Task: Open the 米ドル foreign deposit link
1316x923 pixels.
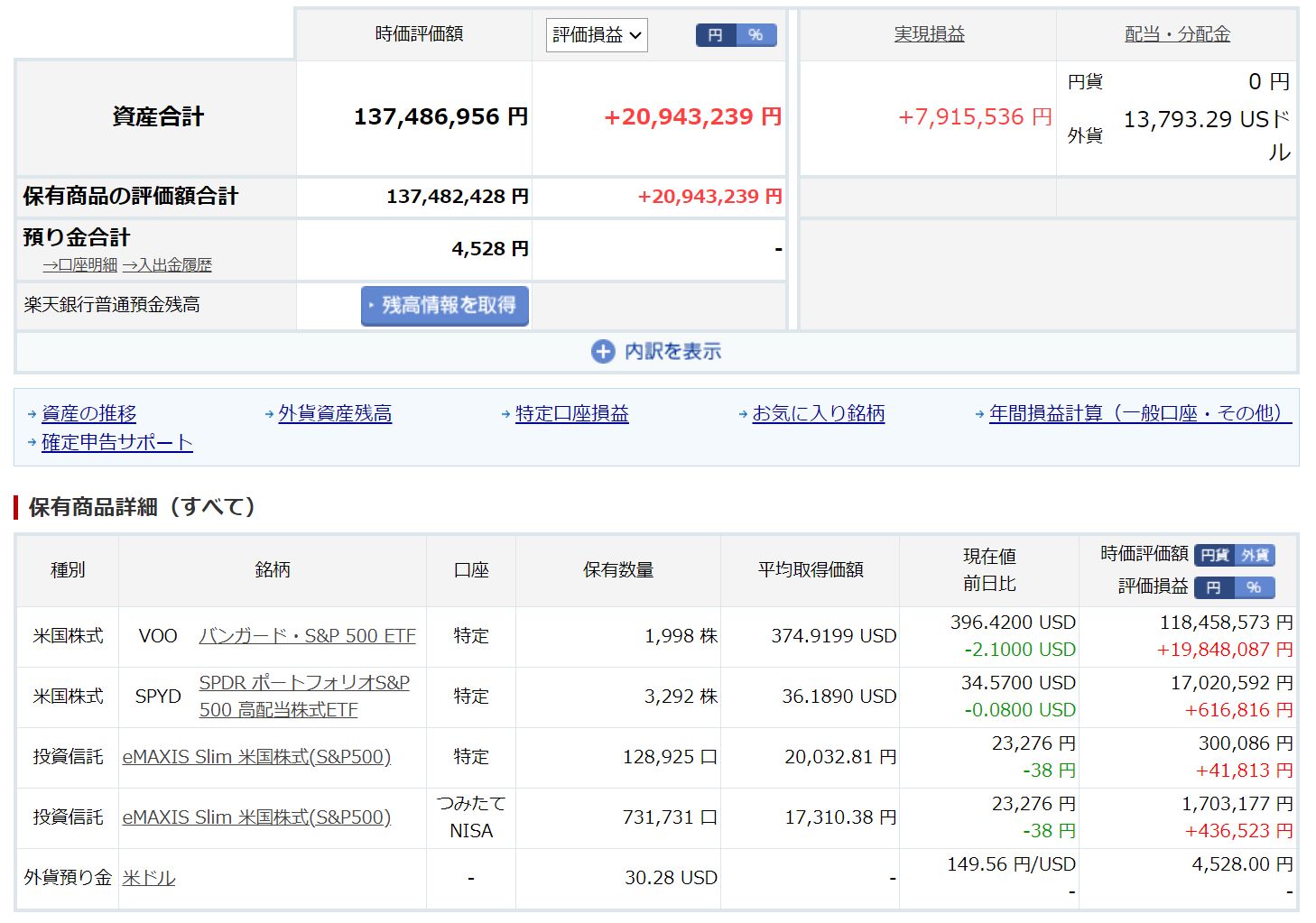Action: click(x=149, y=878)
